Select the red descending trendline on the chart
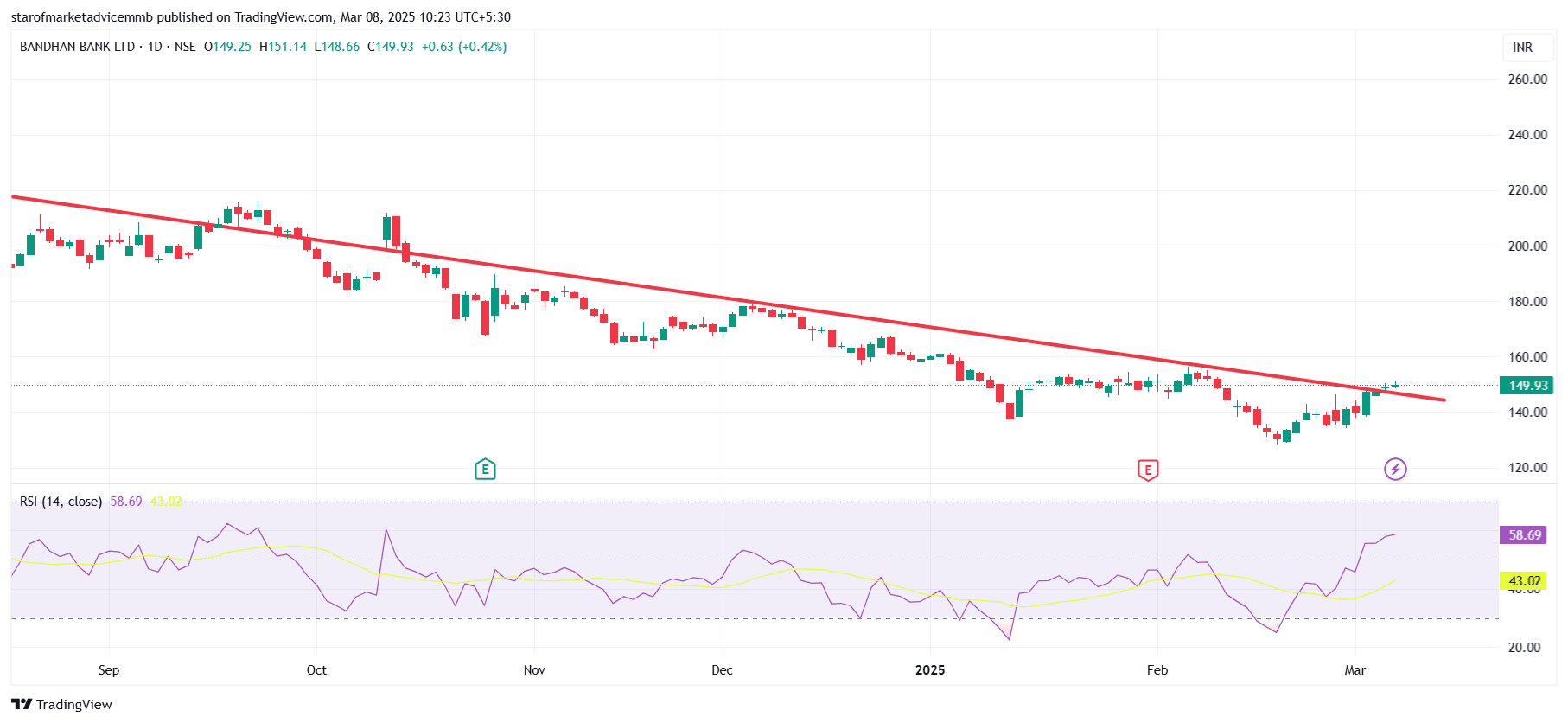Viewport: 1568px width, 723px height. pyautogui.click(x=728, y=298)
